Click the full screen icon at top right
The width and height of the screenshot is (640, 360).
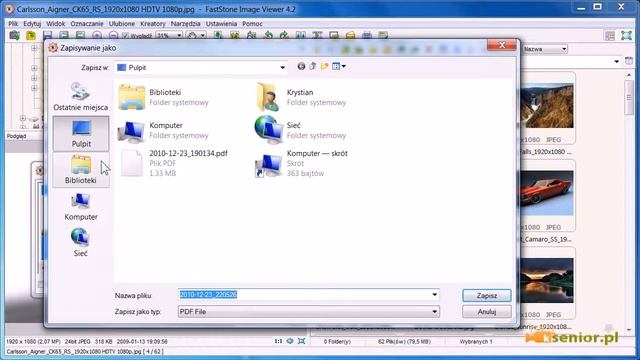(x=627, y=36)
